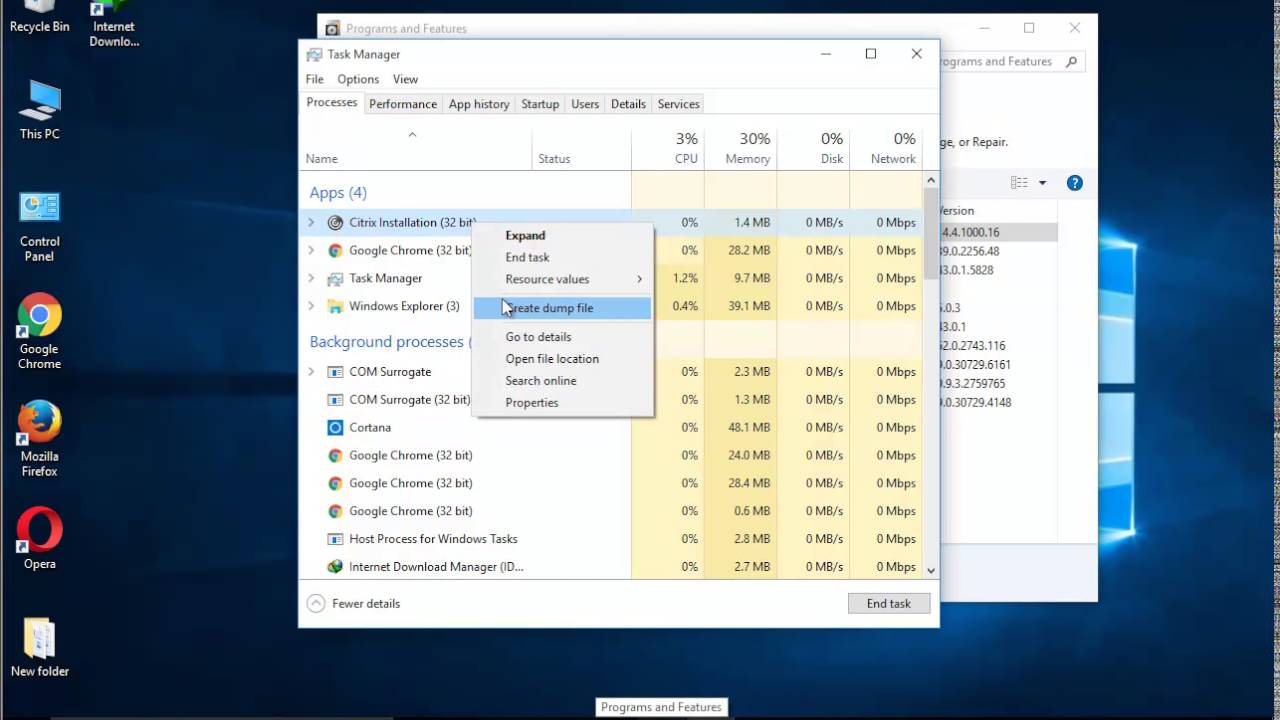1280x720 pixels.
Task: Open the File menu in Task Manager
Action: click(x=314, y=79)
